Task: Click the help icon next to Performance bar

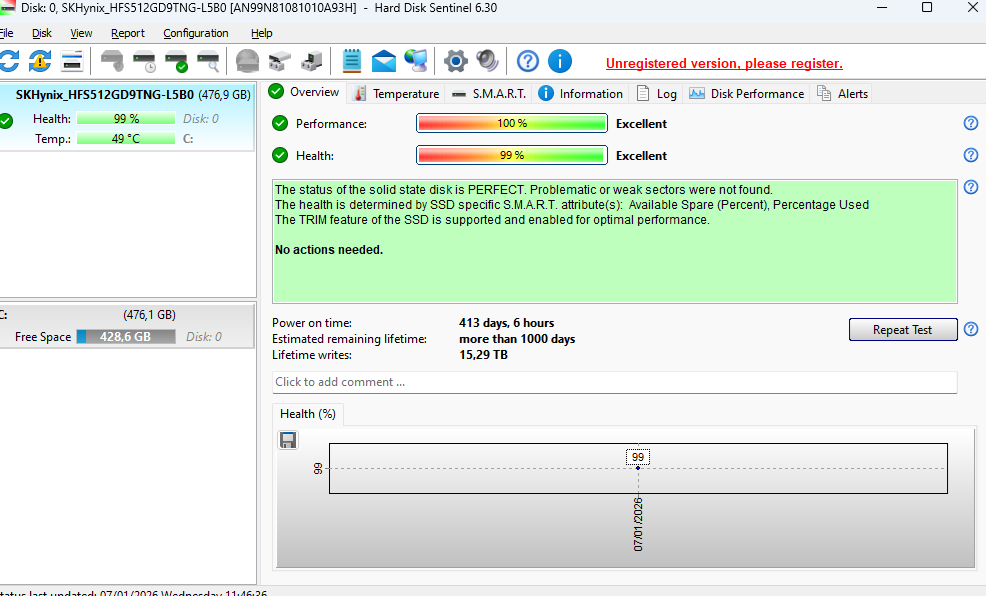Action: click(970, 124)
